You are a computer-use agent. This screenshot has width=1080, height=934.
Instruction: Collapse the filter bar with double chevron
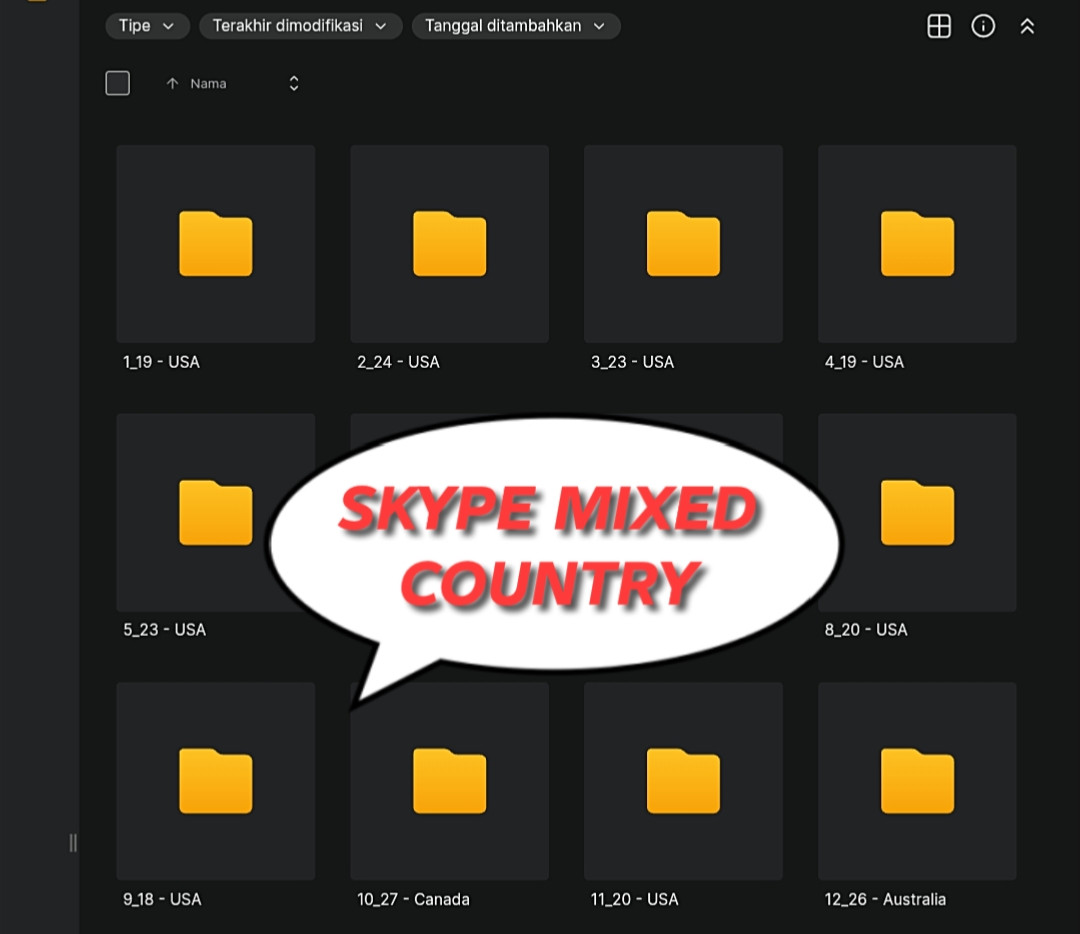(x=1027, y=26)
